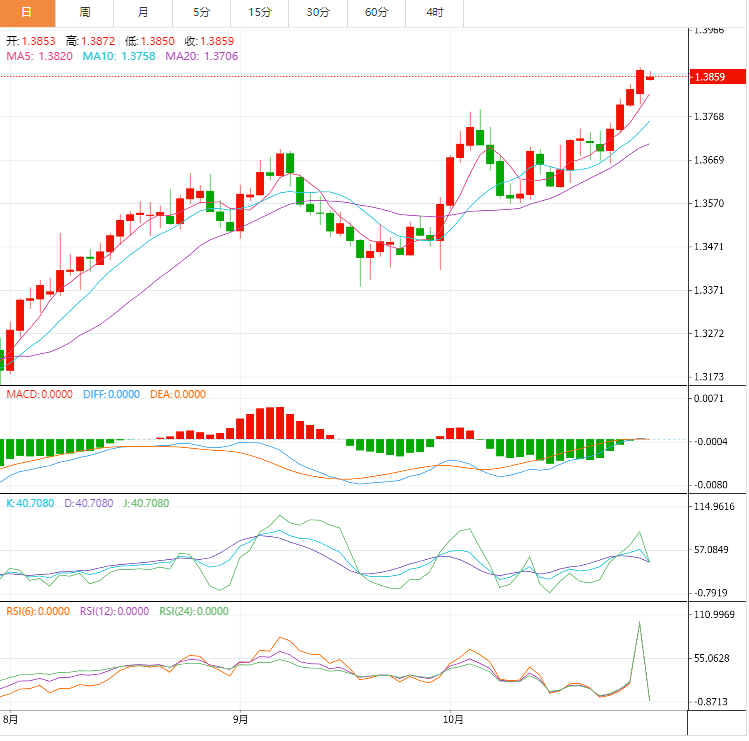
Task: Click the RSI(6) indicator label
Action: 38,611
